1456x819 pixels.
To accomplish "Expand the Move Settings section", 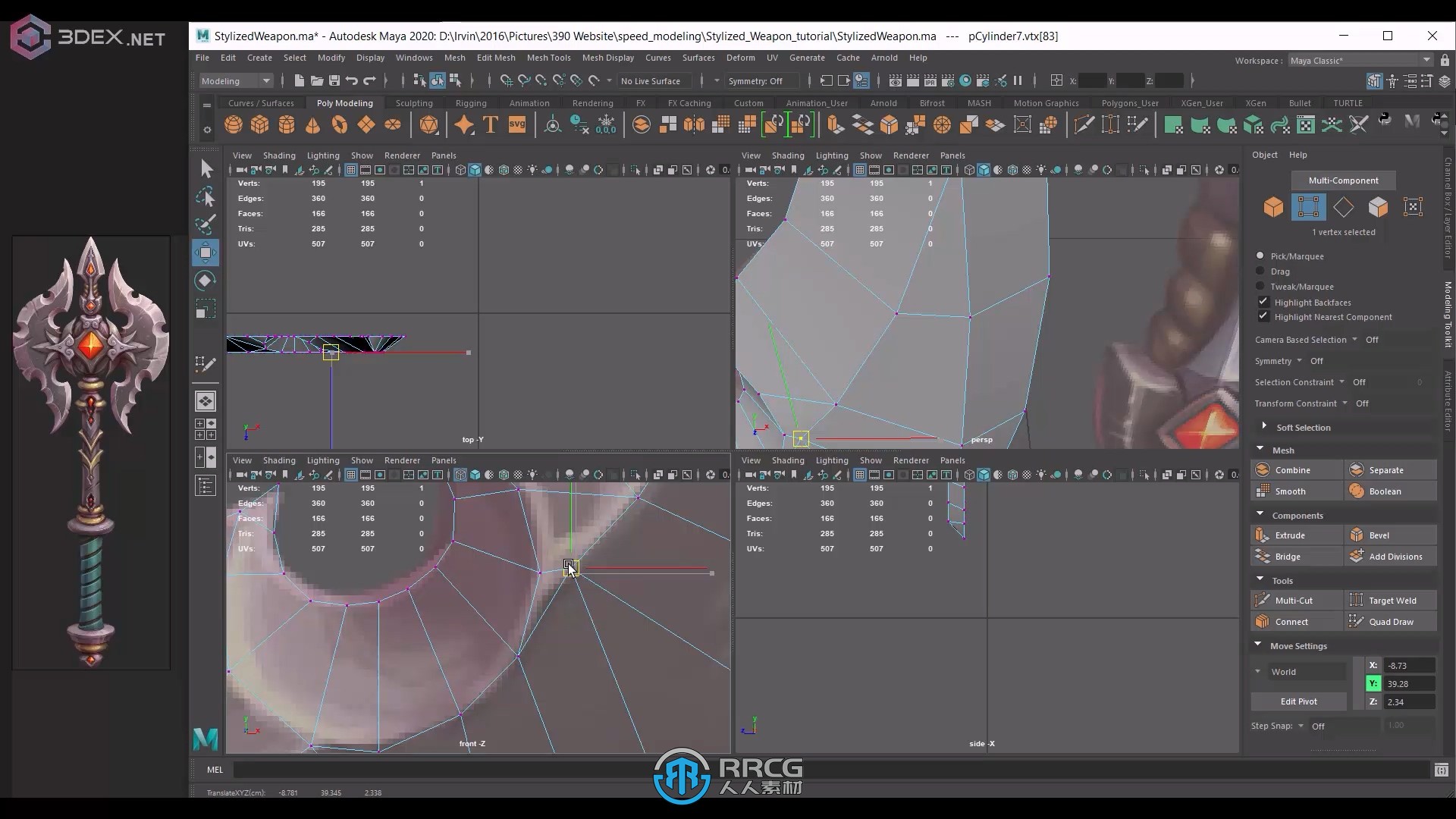I will coord(1257,644).
